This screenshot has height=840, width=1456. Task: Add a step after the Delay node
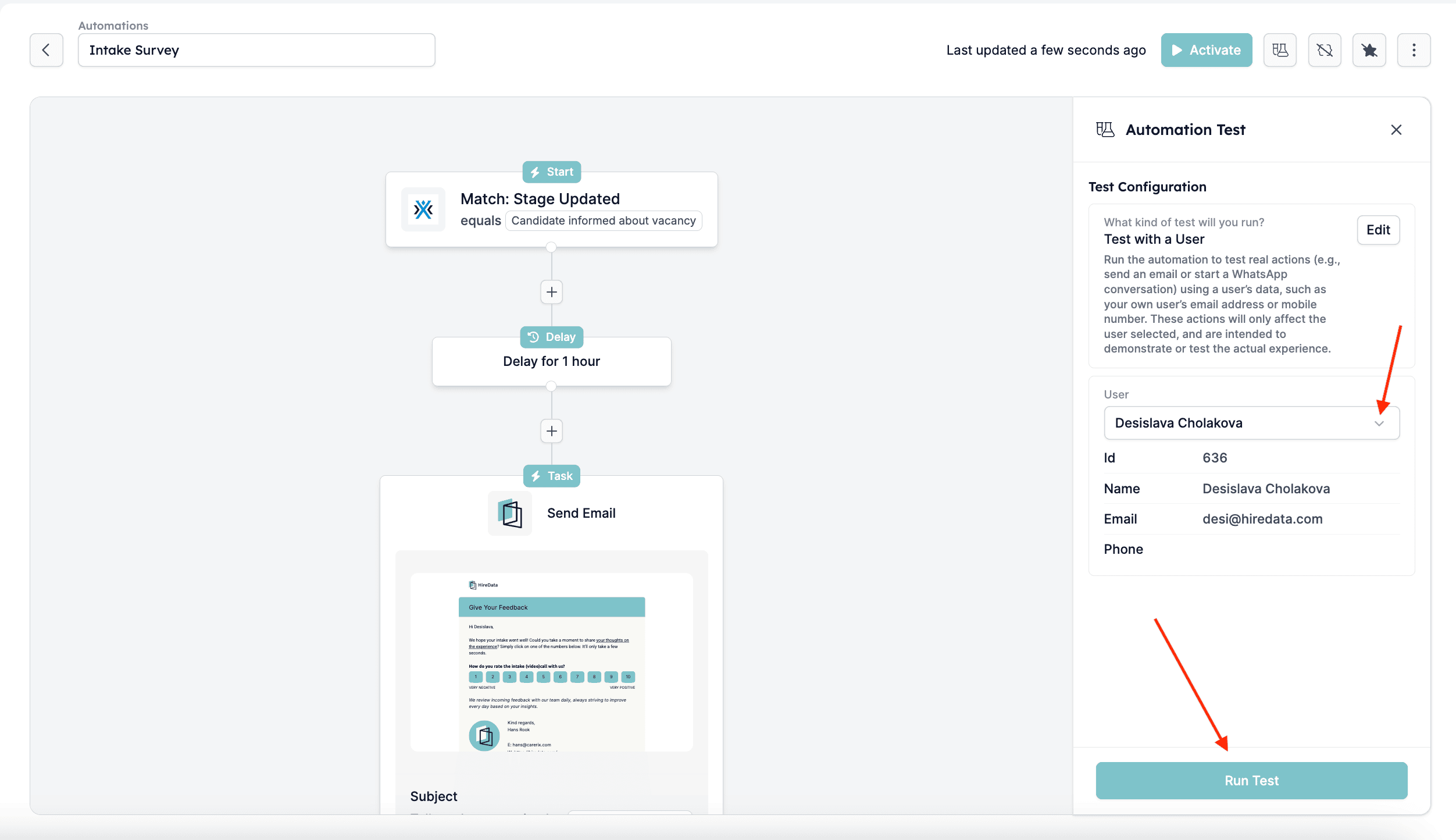(551, 431)
